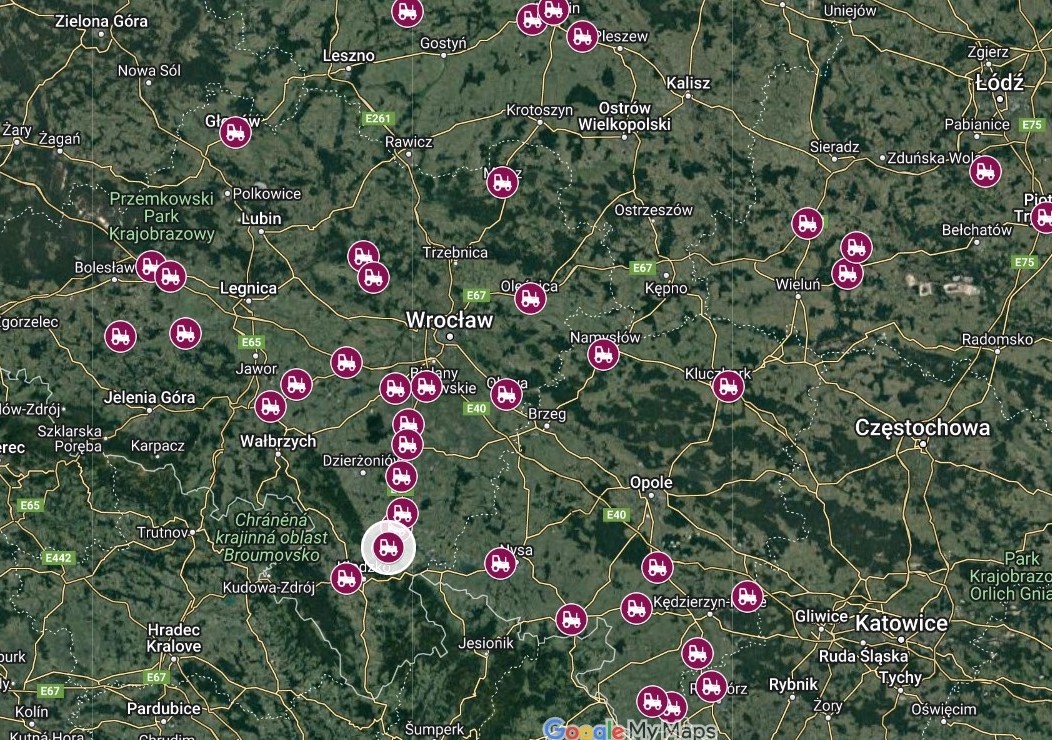The image size is (1052, 740).
Task: Click the tractor marker east of Wieluń
Action: (847, 273)
